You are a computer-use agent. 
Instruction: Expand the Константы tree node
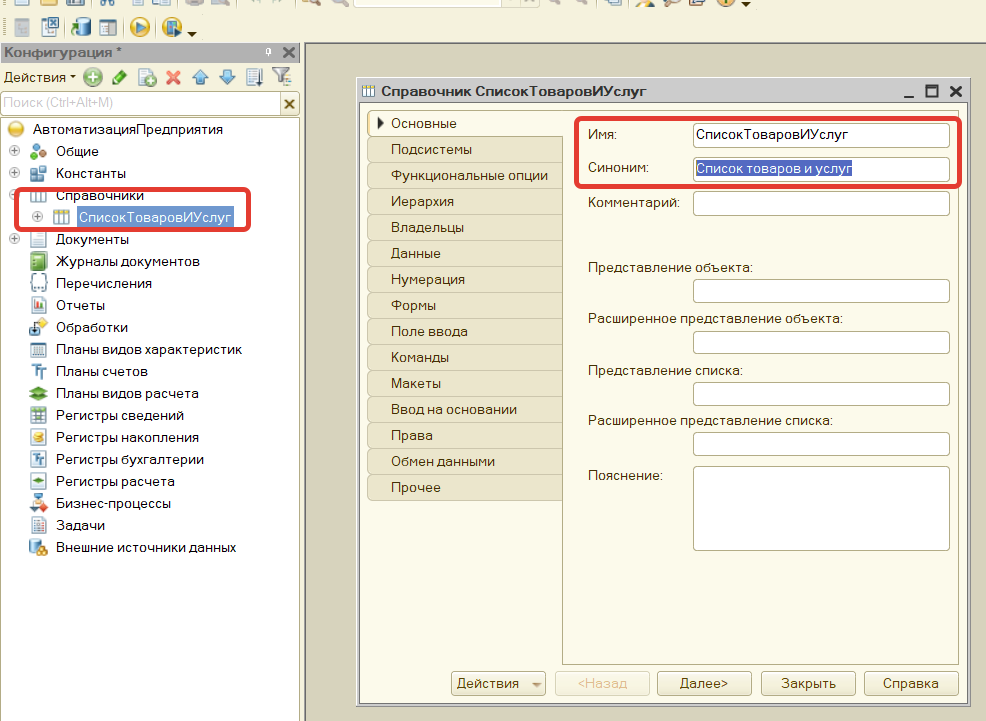(x=14, y=173)
